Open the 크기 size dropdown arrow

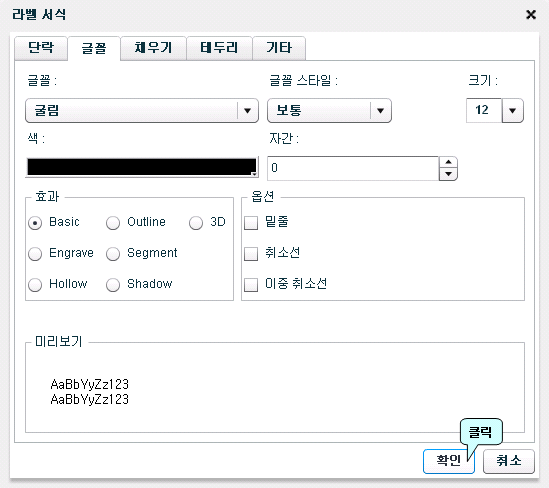click(513, 111)
